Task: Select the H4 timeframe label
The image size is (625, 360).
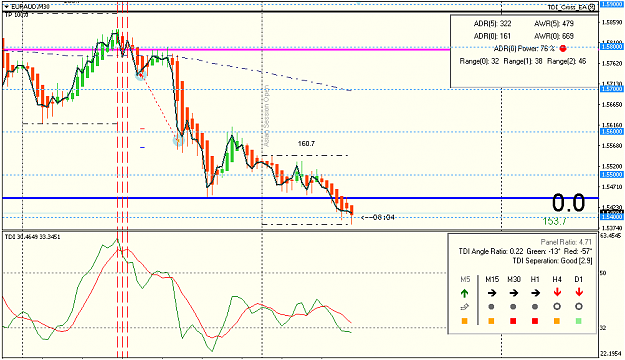Action: (x=557, y=279)
